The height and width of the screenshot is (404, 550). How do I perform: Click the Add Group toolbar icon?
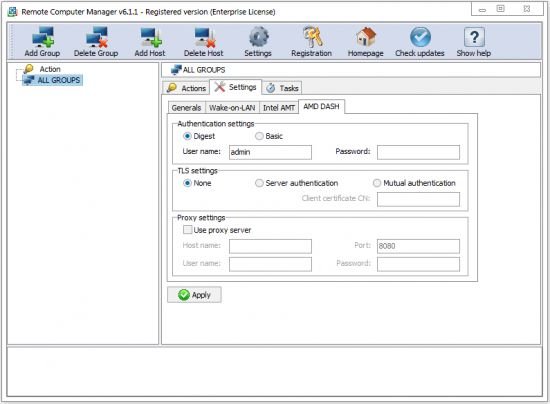(x=42, y=37)
